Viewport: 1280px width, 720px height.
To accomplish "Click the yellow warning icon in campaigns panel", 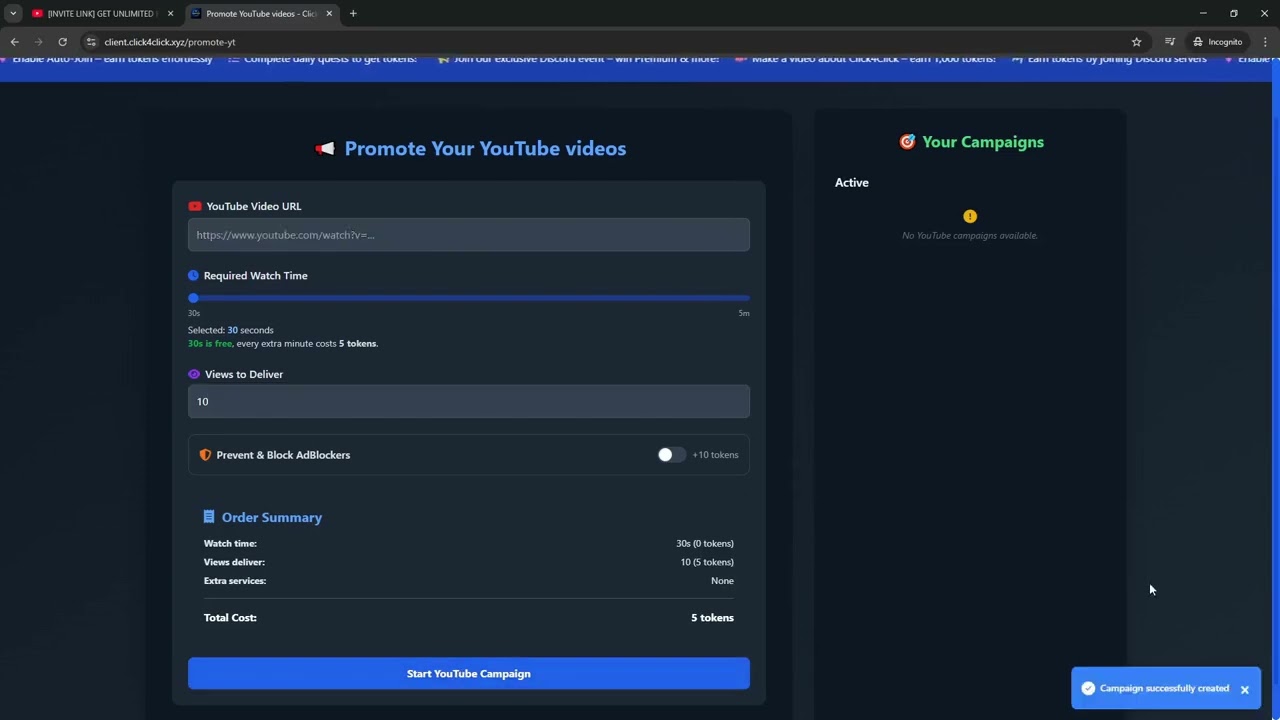I will tap(970, 216).
